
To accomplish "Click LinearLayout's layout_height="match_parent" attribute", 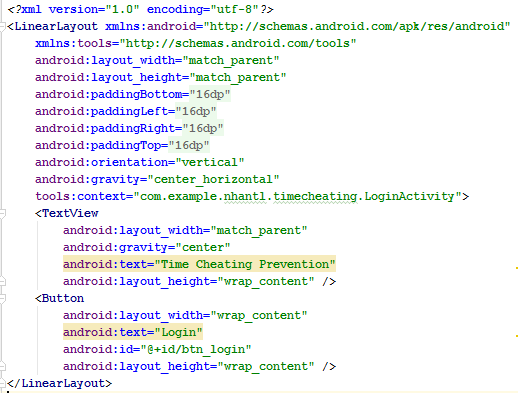I will (x=161, y=77).
